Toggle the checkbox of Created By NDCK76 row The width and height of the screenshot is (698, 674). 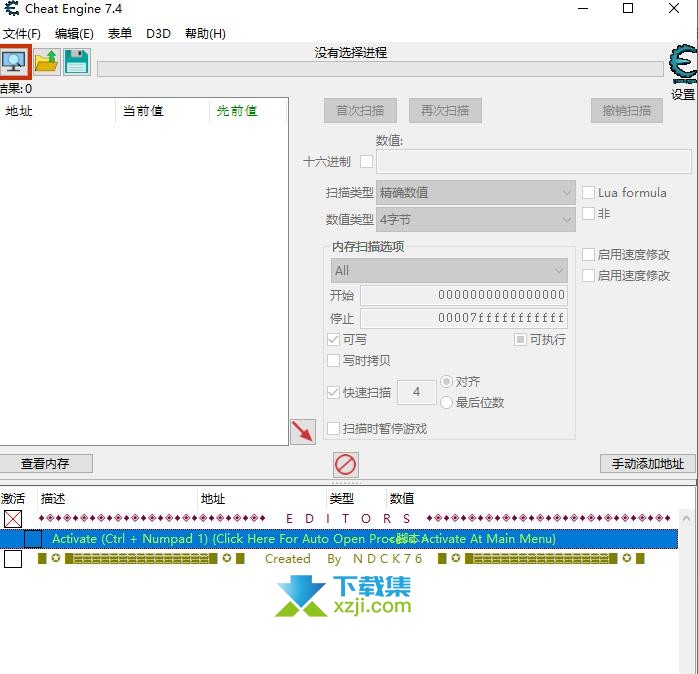[13, 559]
